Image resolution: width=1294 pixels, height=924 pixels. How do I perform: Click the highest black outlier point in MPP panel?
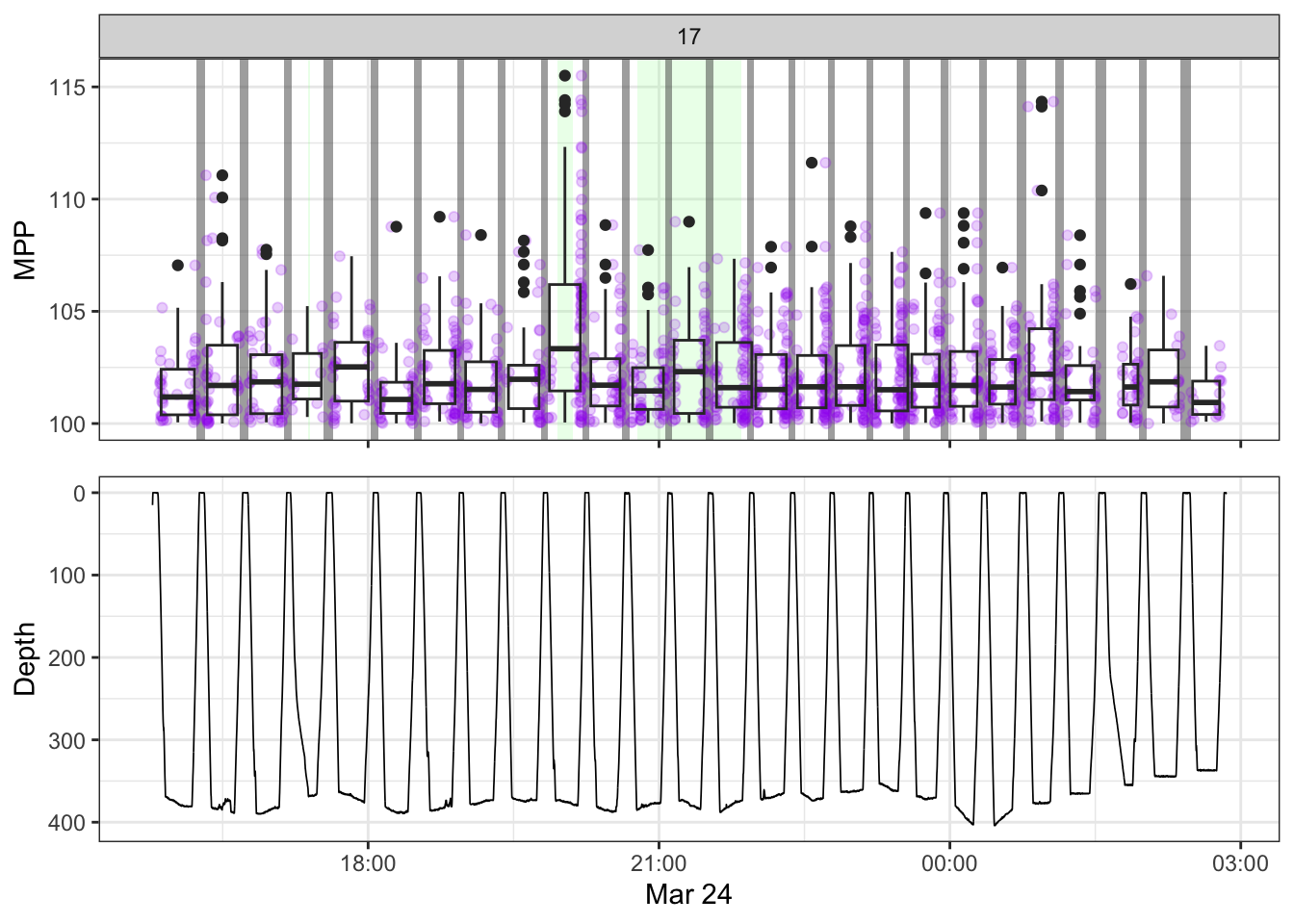click(565, 76)
